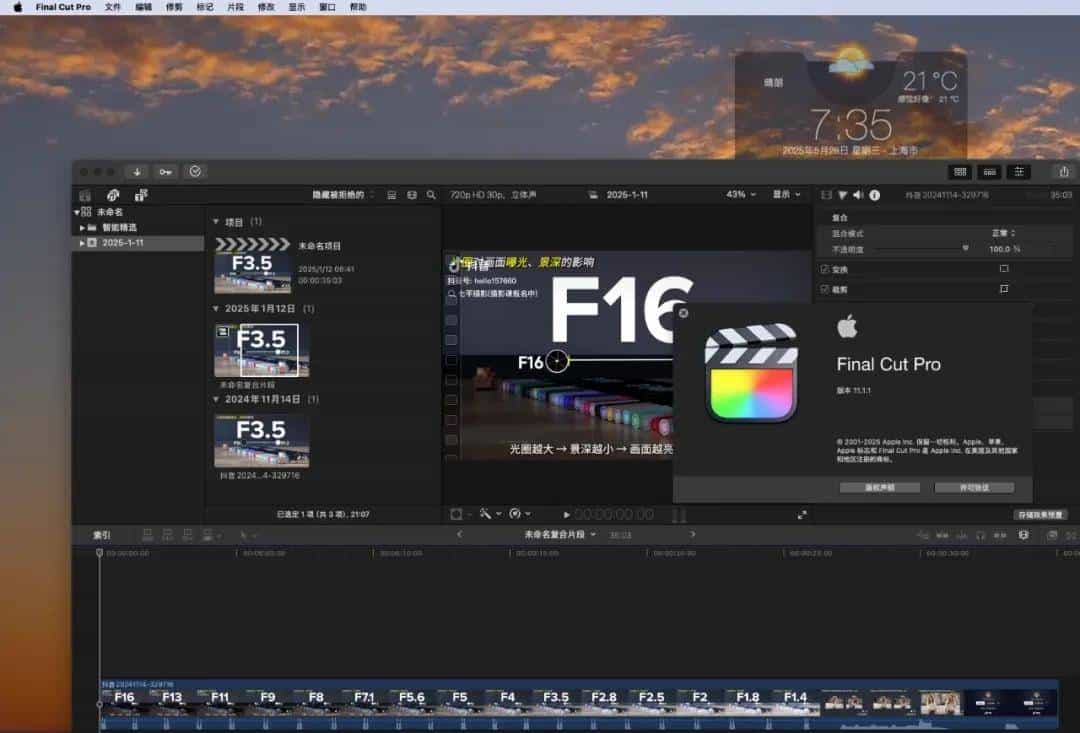Click the license button in the About dialog
The width and height of the screenshot is (1080, 733).
974,488
